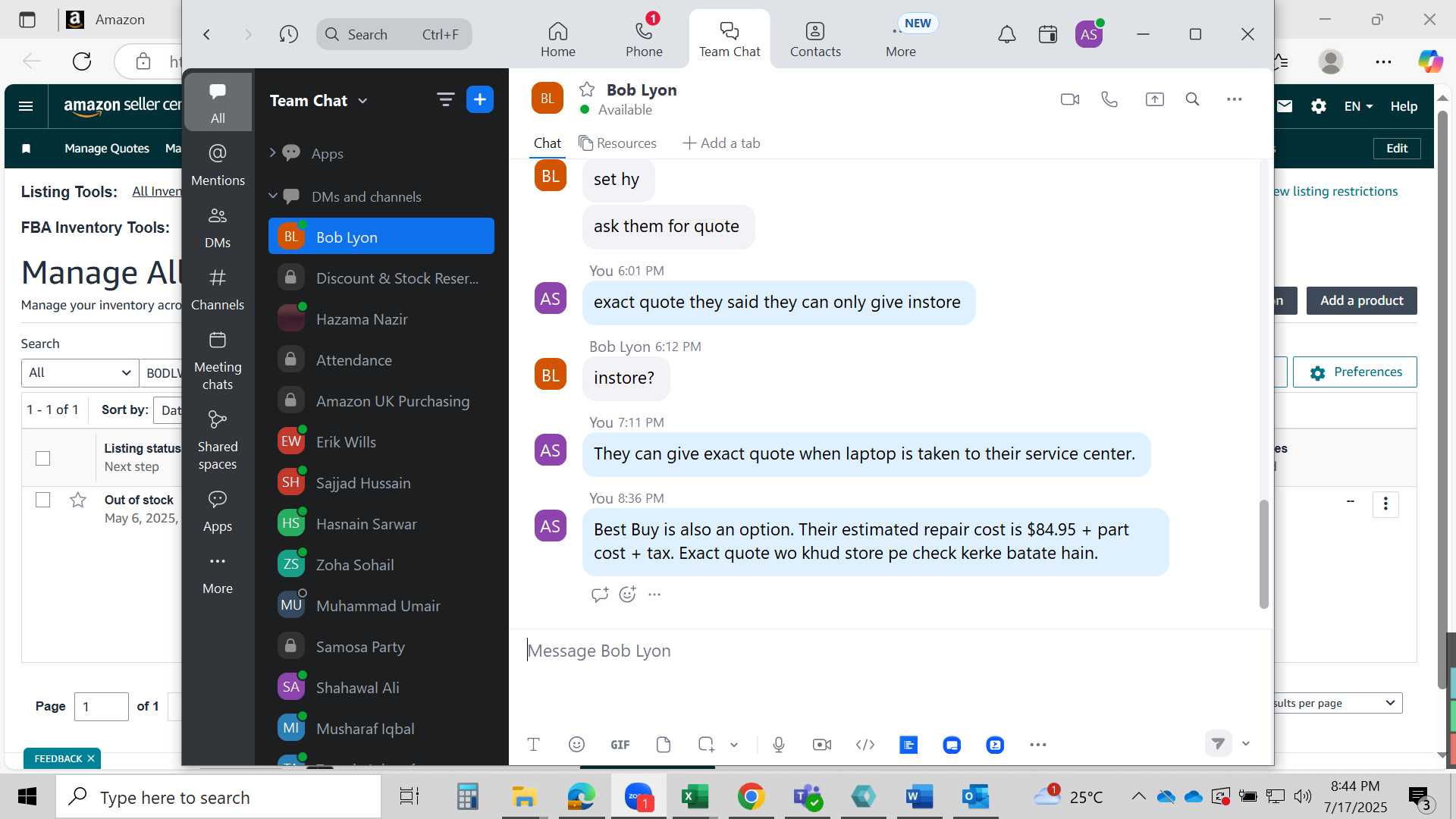This screenshot has height=819, width=1456.
Task: Open the EN language dropdown in Amazon
Action: (x=1358, y=106)
